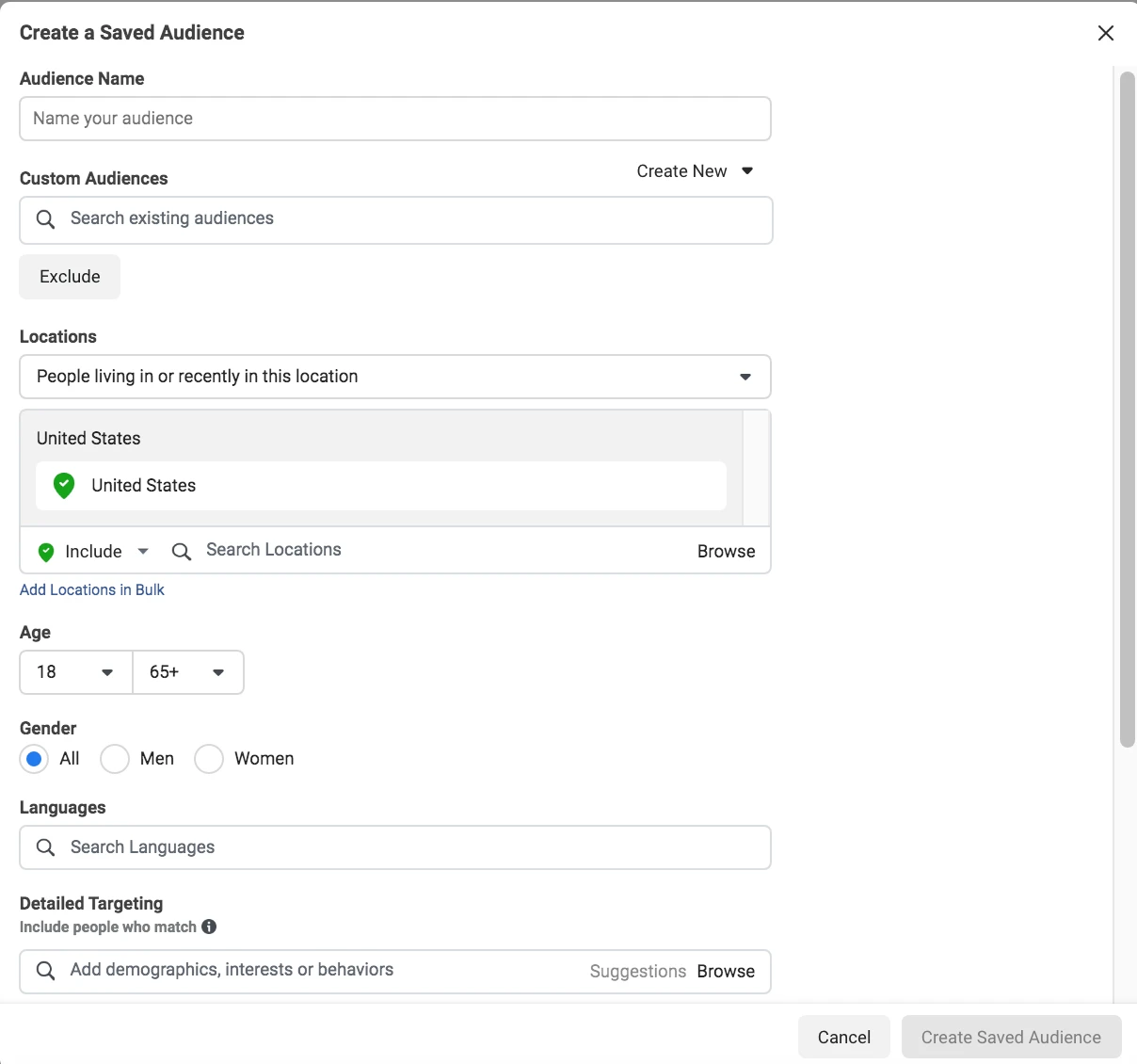Select the Men gender radio button
This screenshot has width=1137, height=1064.
coord(115,759)
